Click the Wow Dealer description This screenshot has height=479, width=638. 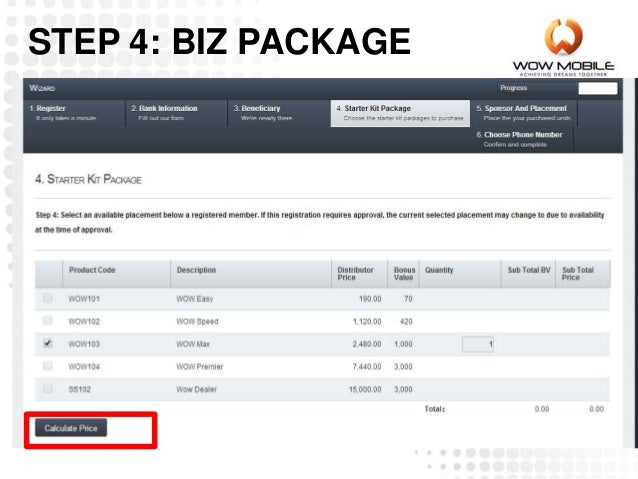197,389
